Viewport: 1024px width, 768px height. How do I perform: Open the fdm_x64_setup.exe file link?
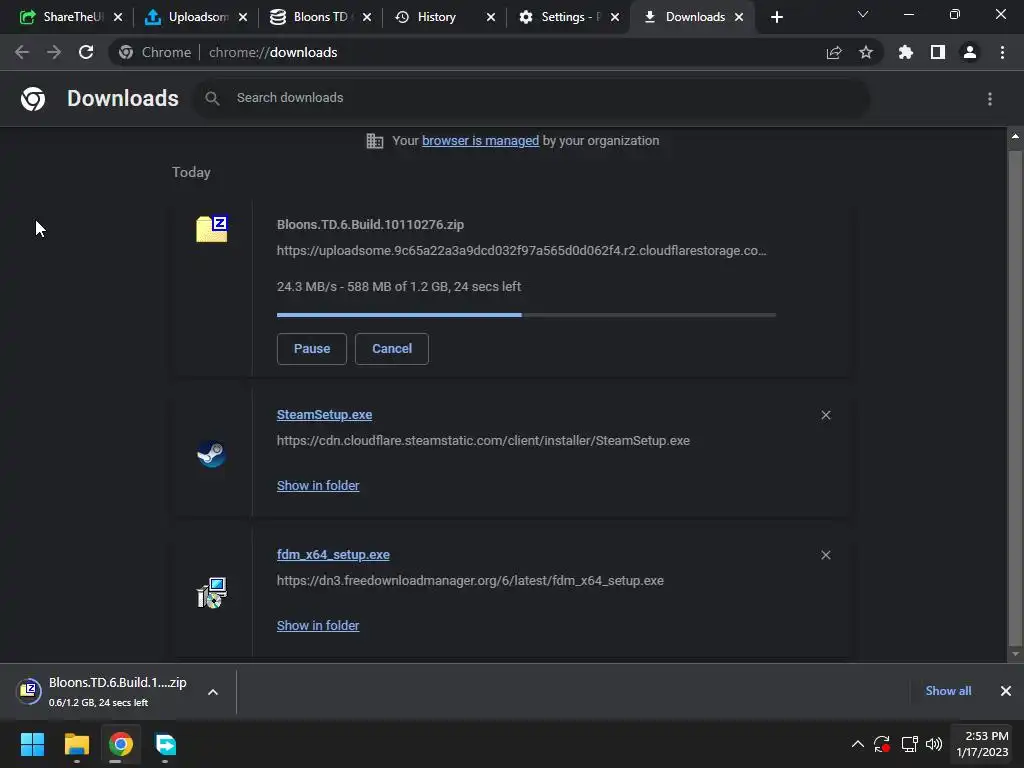pos(333,554)
